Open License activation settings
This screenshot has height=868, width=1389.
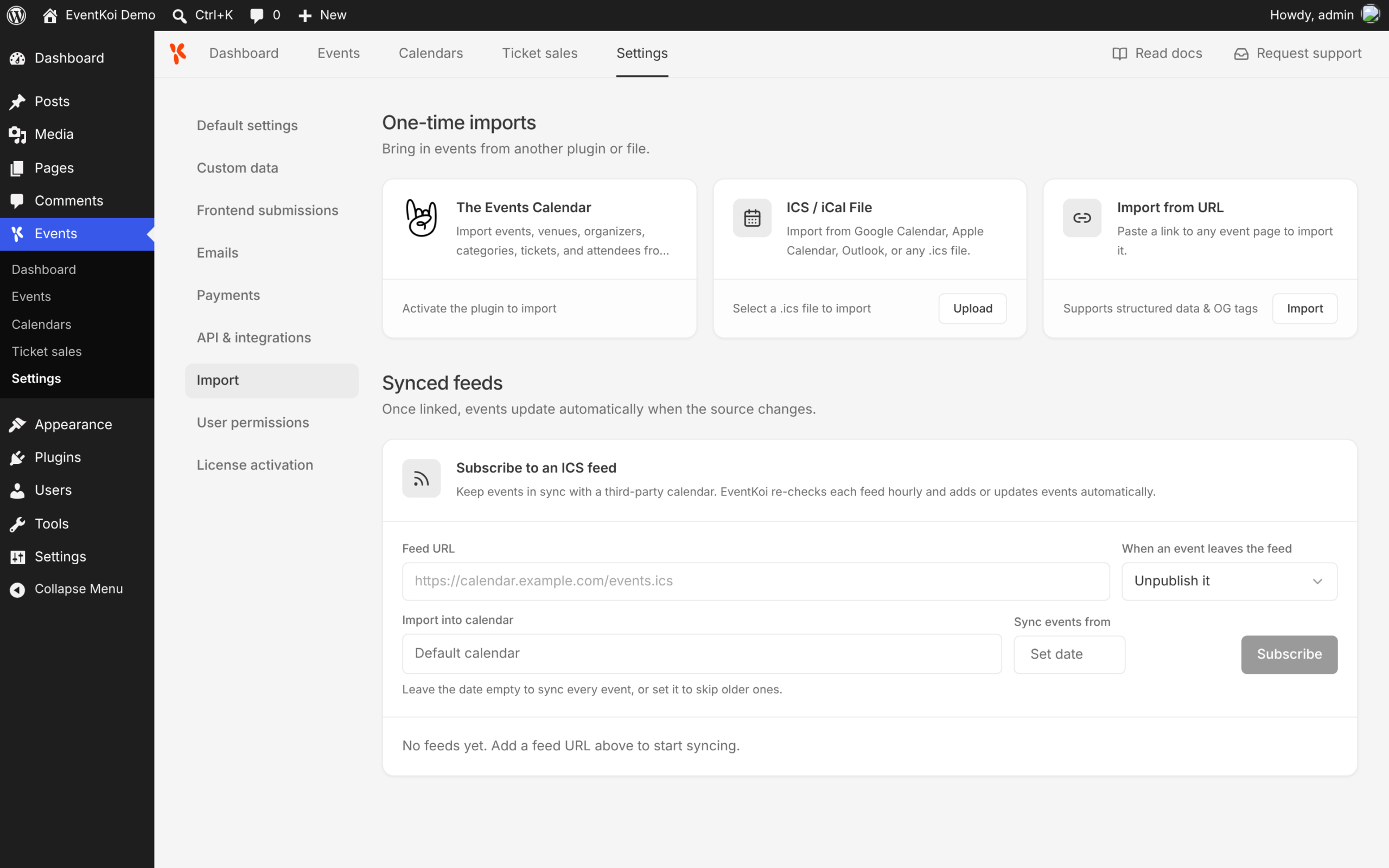click(x=271, y=465)
